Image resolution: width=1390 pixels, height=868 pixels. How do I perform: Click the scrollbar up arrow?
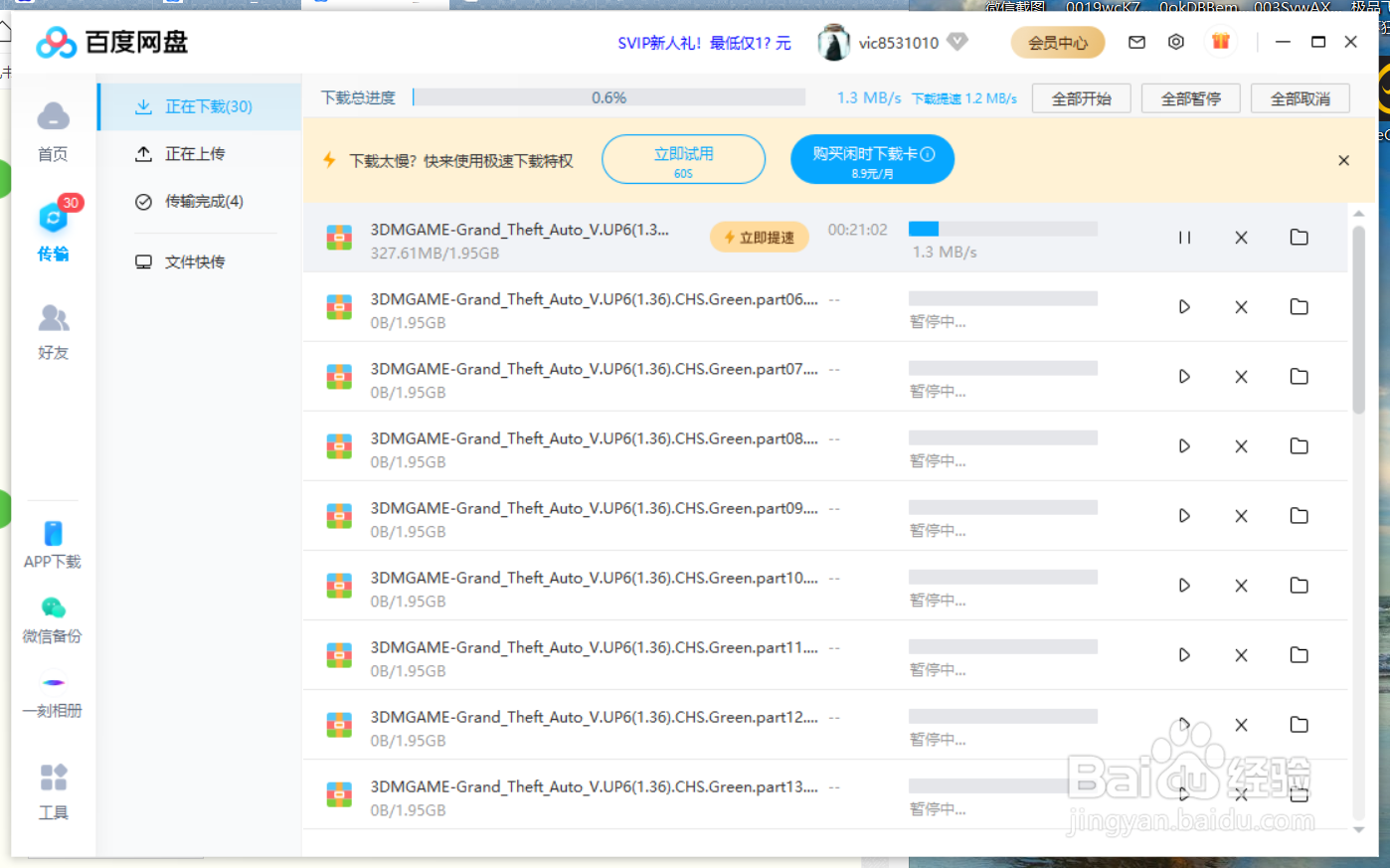pos(1358,213)
